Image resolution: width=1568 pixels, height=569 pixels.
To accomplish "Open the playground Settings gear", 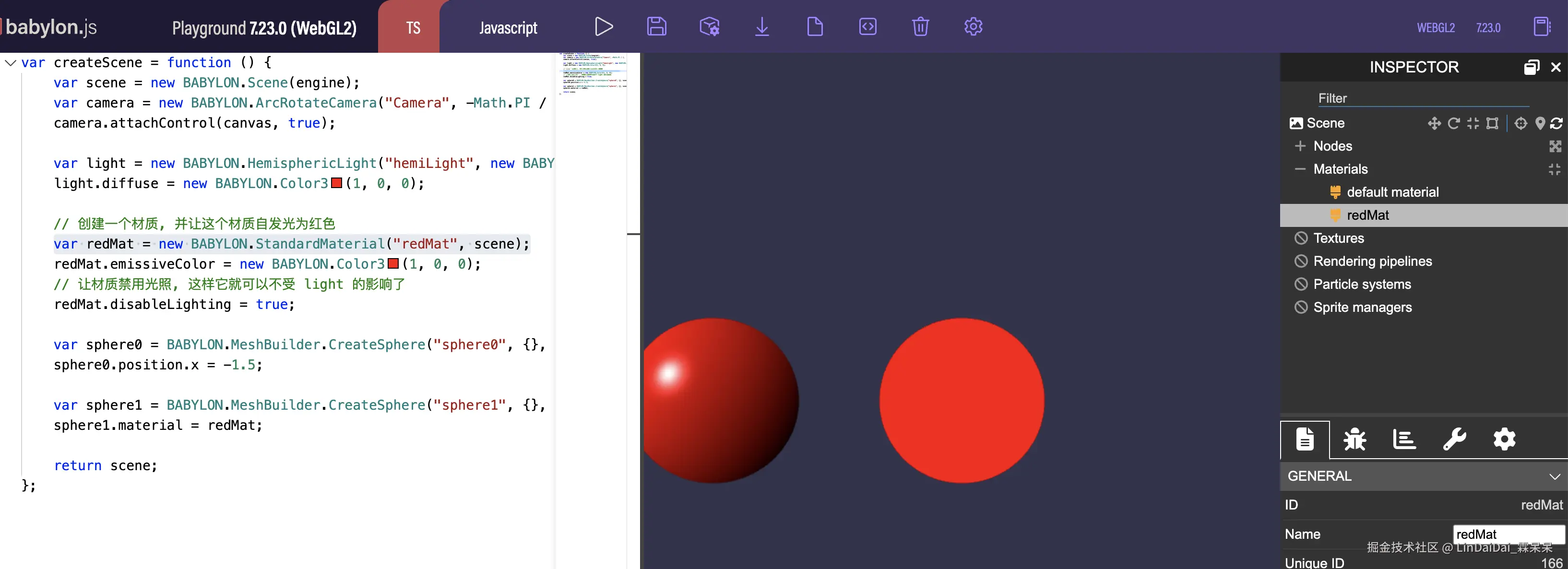I will click(x=973, y=27).
